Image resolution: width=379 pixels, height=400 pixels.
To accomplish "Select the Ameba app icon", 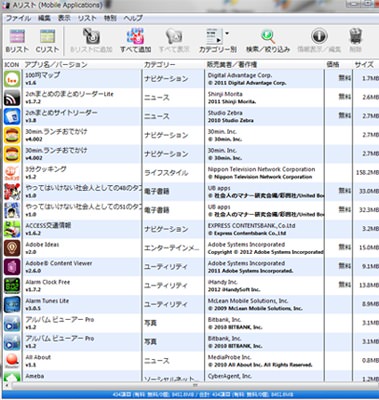I will pyautogui.click(x=12, y=377).
